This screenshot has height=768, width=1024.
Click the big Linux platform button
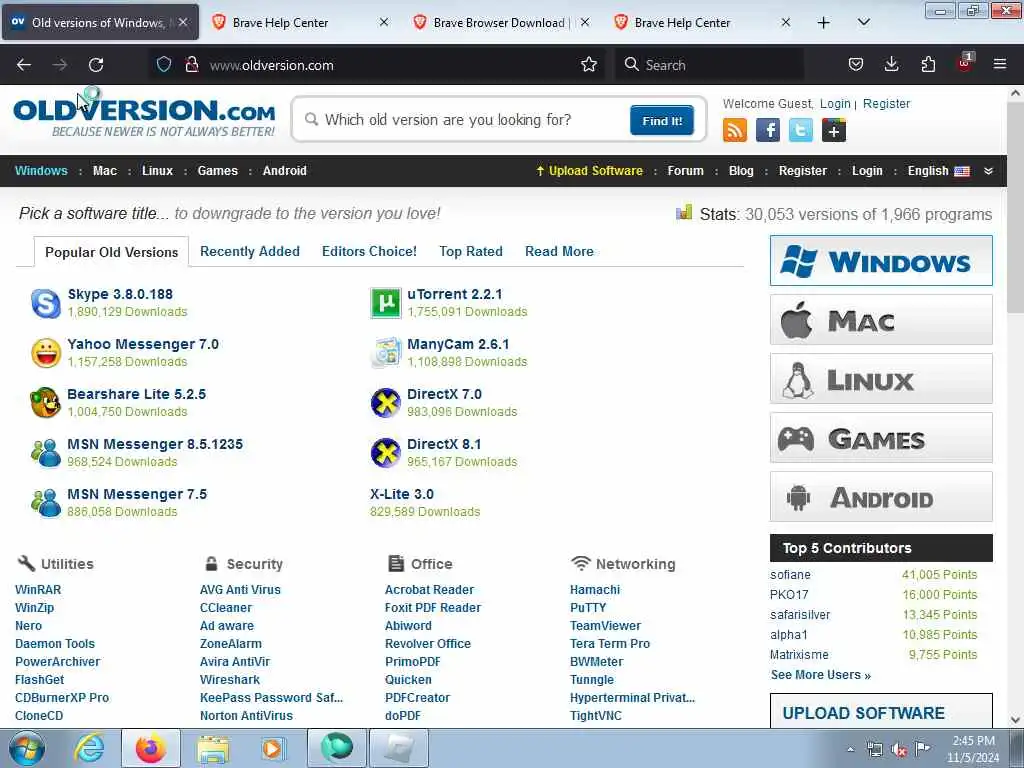pos(881,379)
